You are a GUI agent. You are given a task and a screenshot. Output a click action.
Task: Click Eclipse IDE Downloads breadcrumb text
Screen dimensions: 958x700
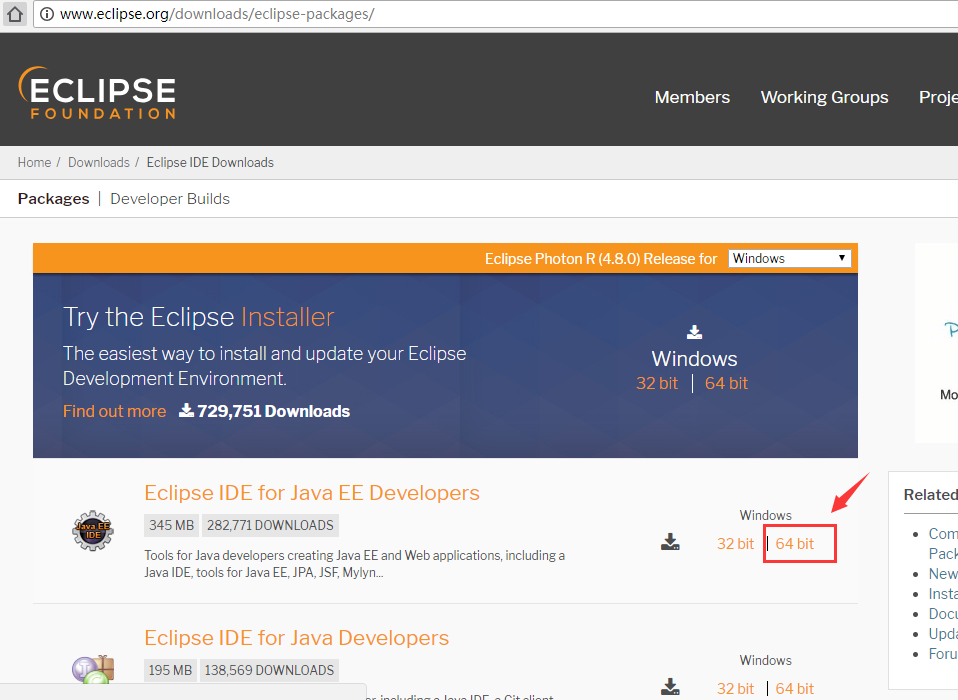click(x=210, y=162)
